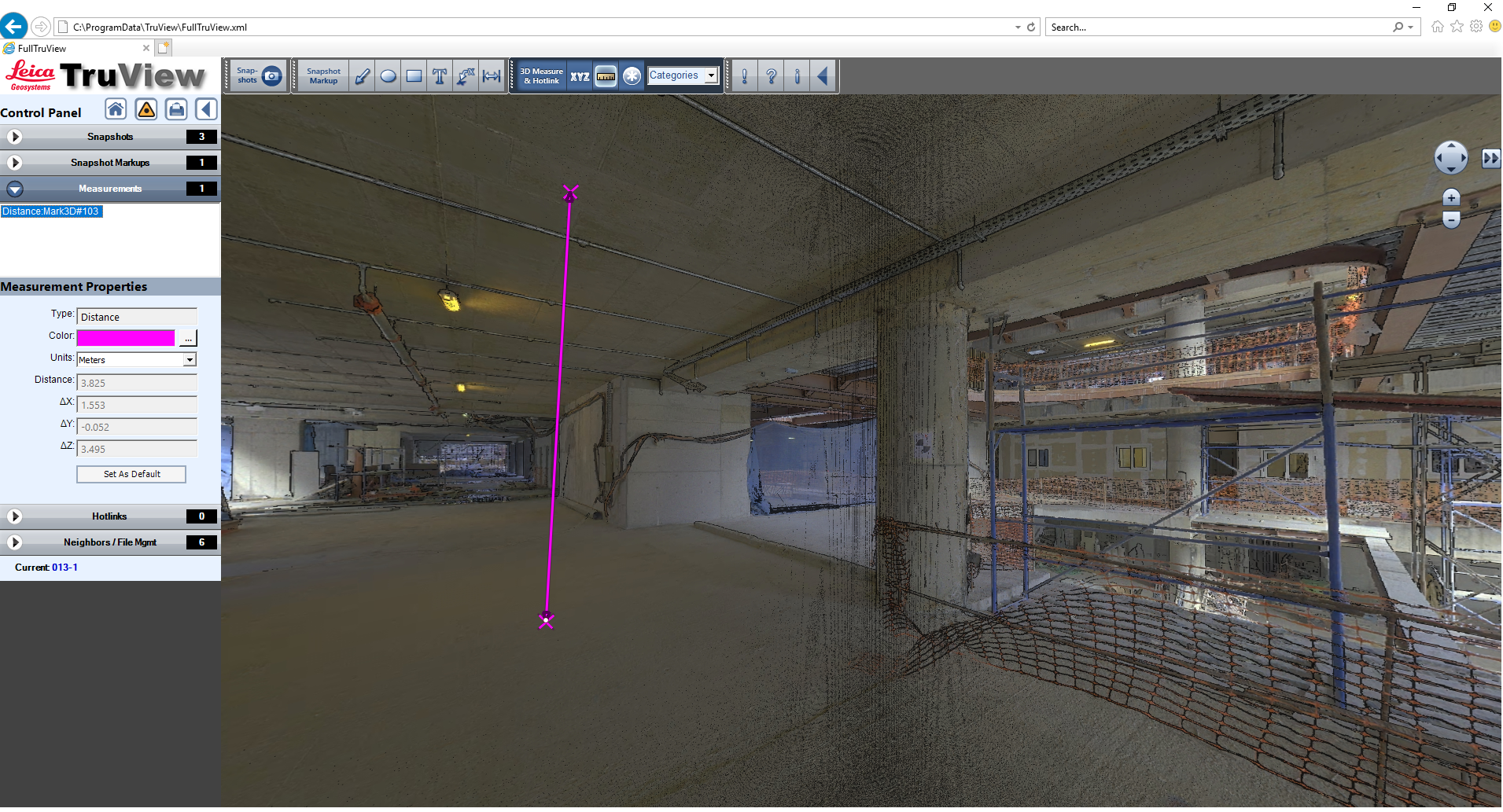
Task: Expand the Neighbors / File Mgmt section
Action: 14,542
